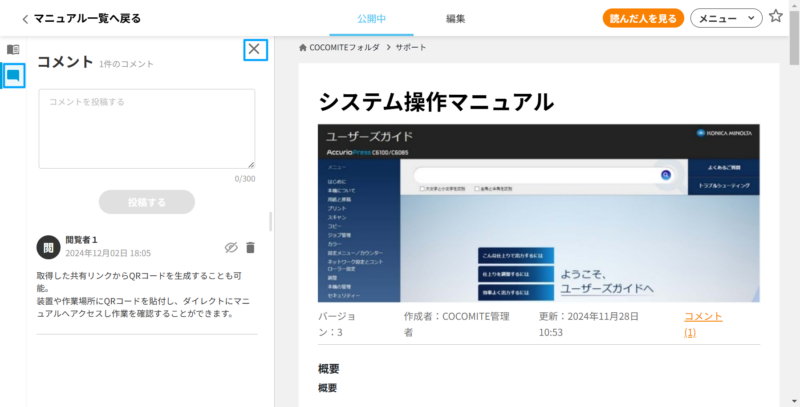The image size is (800, 407).
Task: Open the サポート breadcrumb
Action: tap(411, 47)
